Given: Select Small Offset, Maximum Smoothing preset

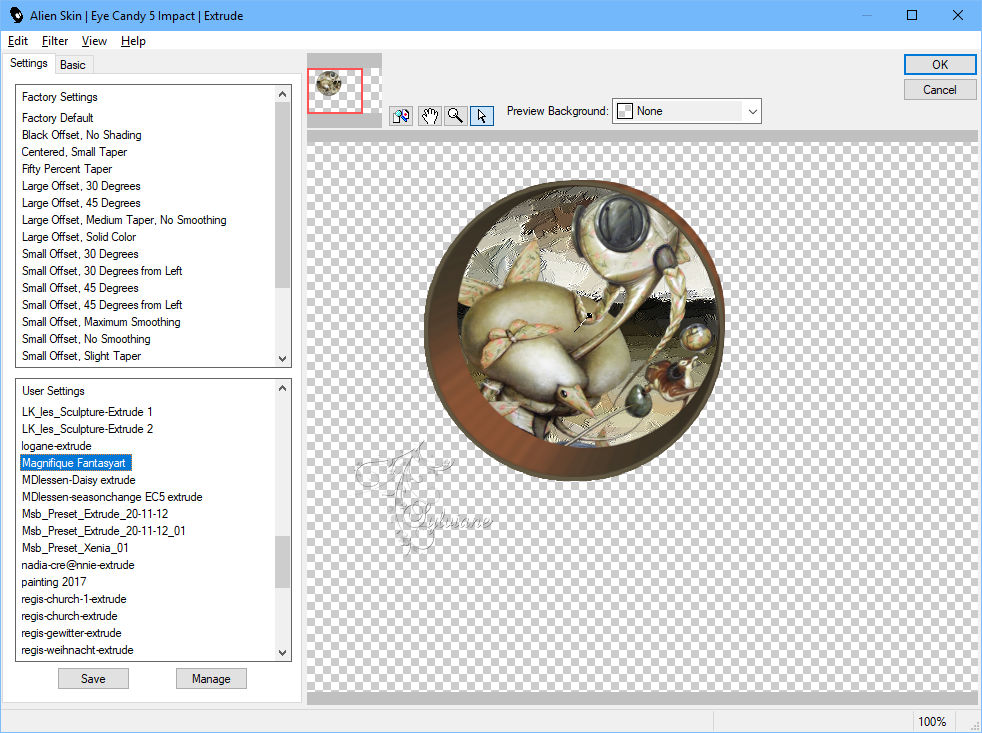Looking at the screenshot, I should [101, 321].
